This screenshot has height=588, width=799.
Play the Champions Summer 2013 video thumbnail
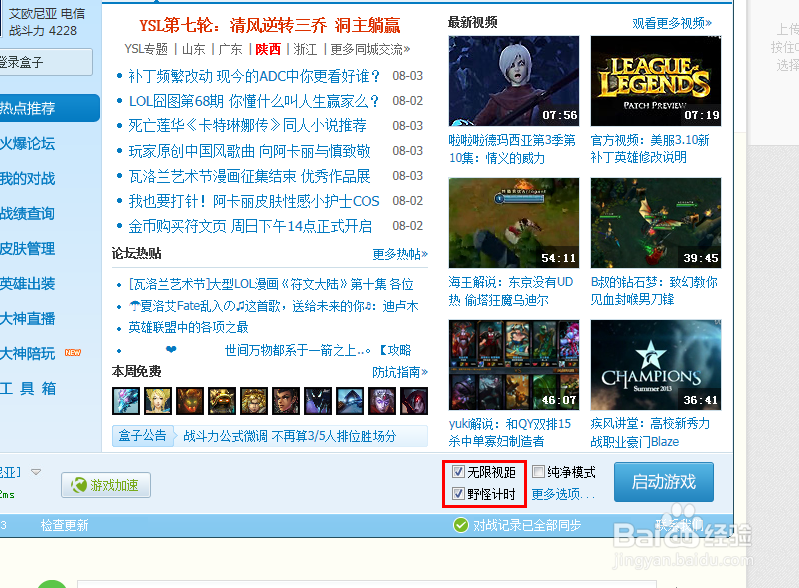click(x=656, y=365)
